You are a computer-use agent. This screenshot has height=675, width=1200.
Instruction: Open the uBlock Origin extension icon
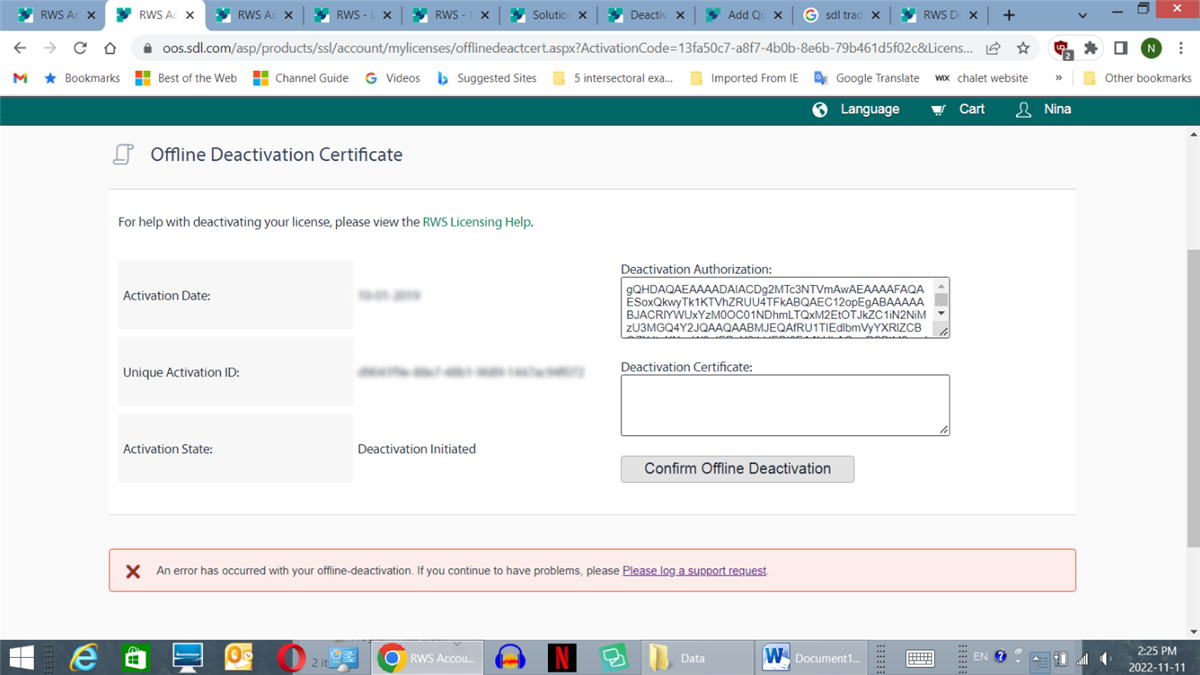[x=1057, y=47]
